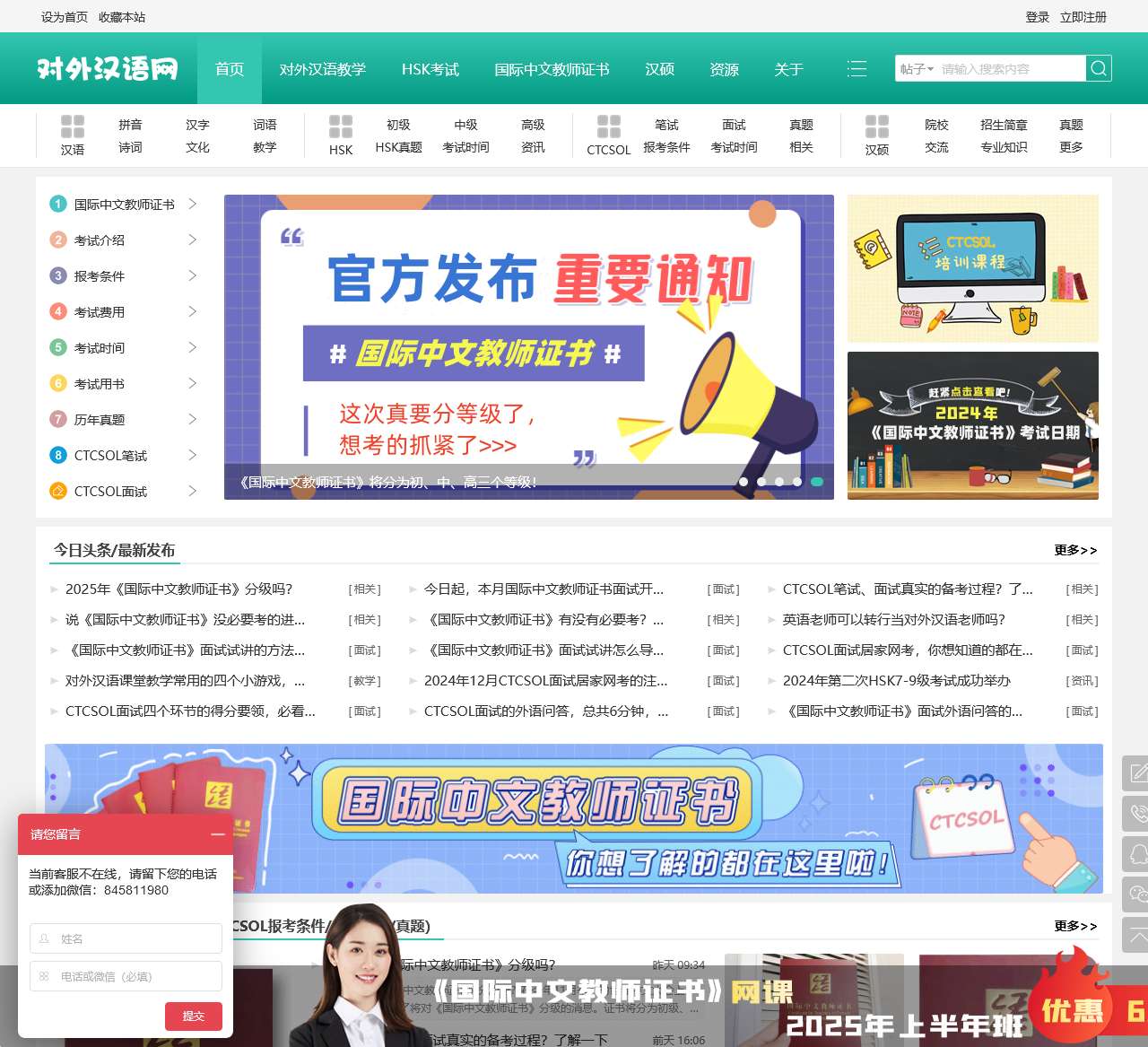Screen dimensions: 1148x1047
Task: Click the 姓名 input field
Action: click(126, 938)
